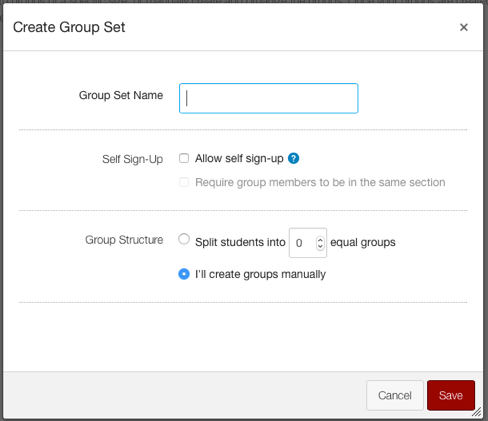Select the Split students into equal groups radio
Image resolution: width=488 pixels, height=421 pixels.
tap(184, 239)
